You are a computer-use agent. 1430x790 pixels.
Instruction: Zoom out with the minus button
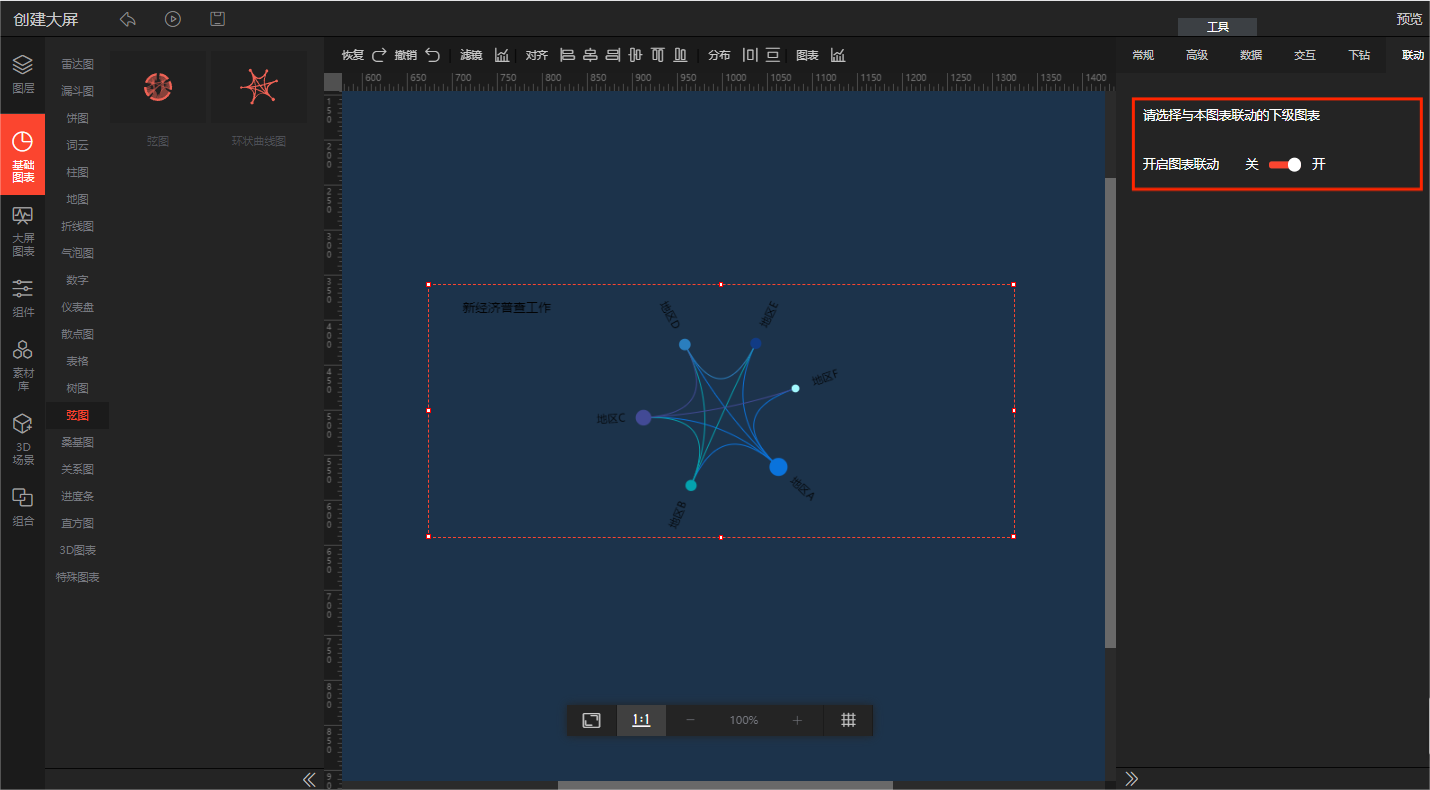(x=690, y=720)
